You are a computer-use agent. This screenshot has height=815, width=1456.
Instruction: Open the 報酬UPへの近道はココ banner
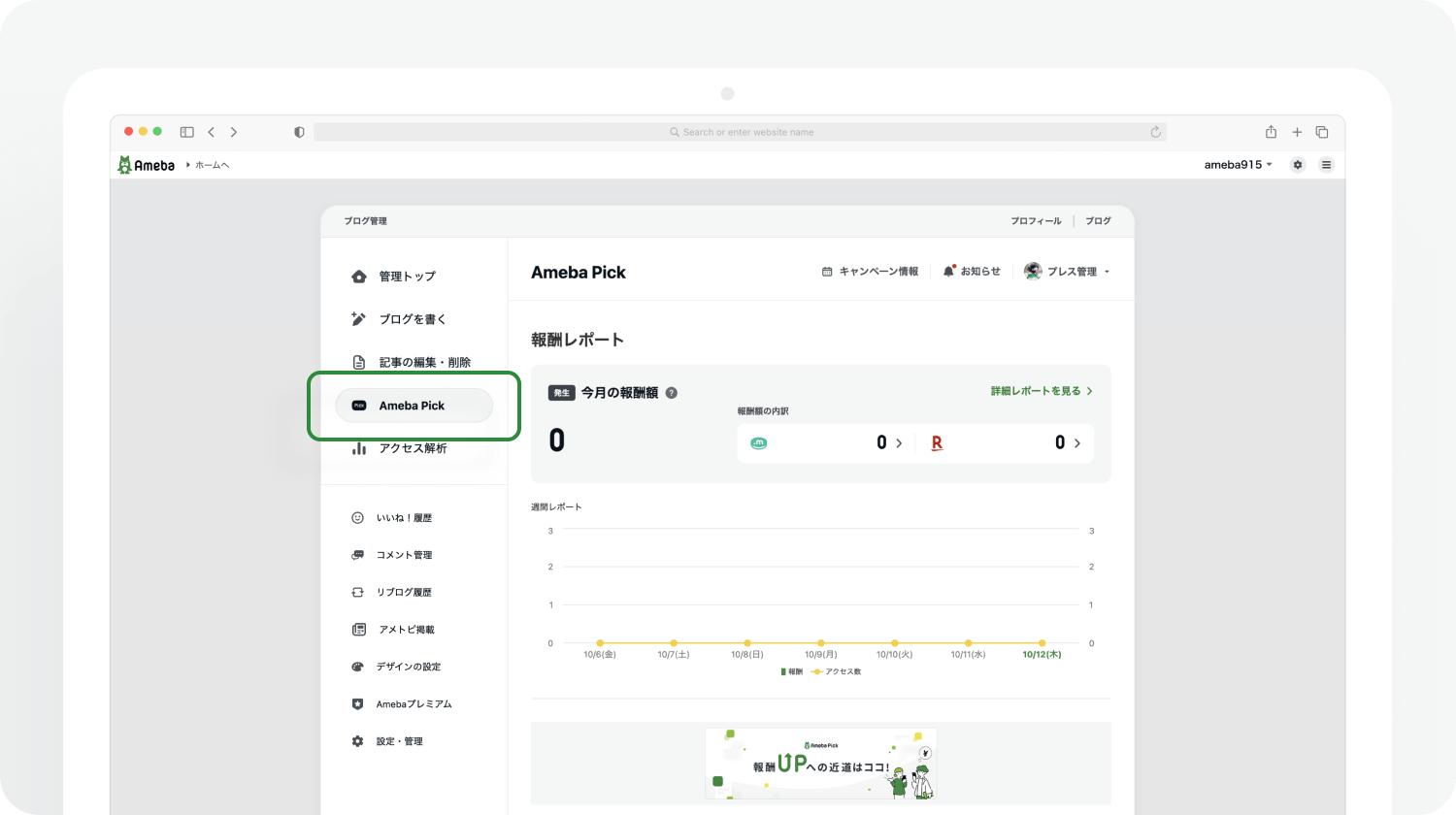(821, 764)
